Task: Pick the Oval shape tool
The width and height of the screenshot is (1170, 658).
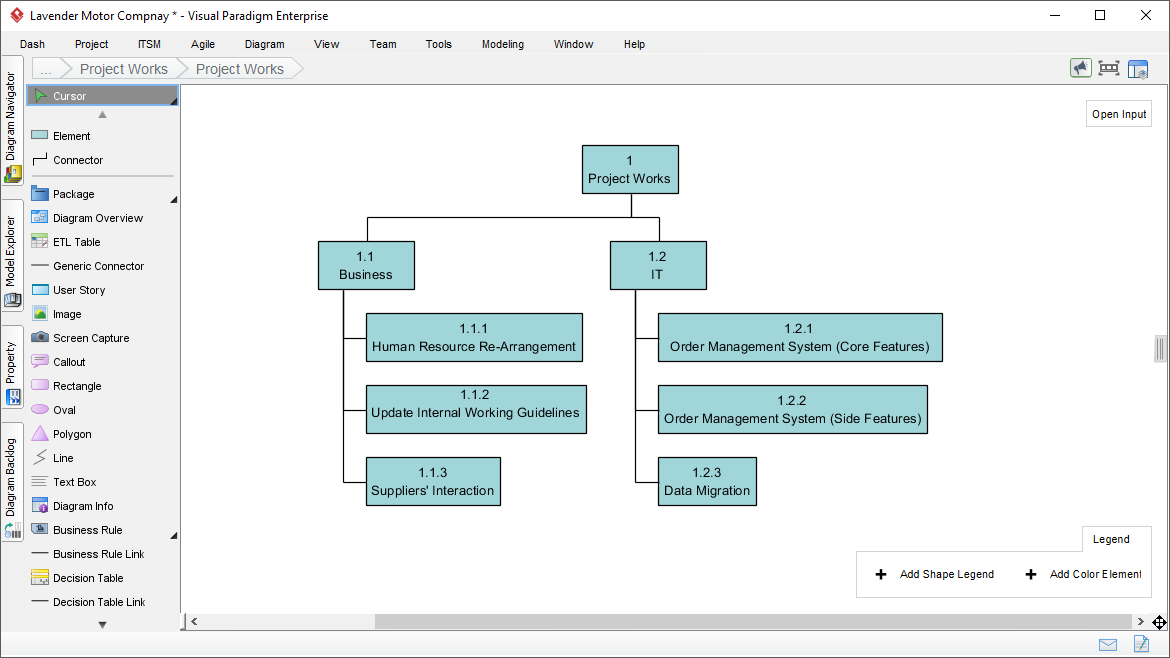Action: click(102, 410)
